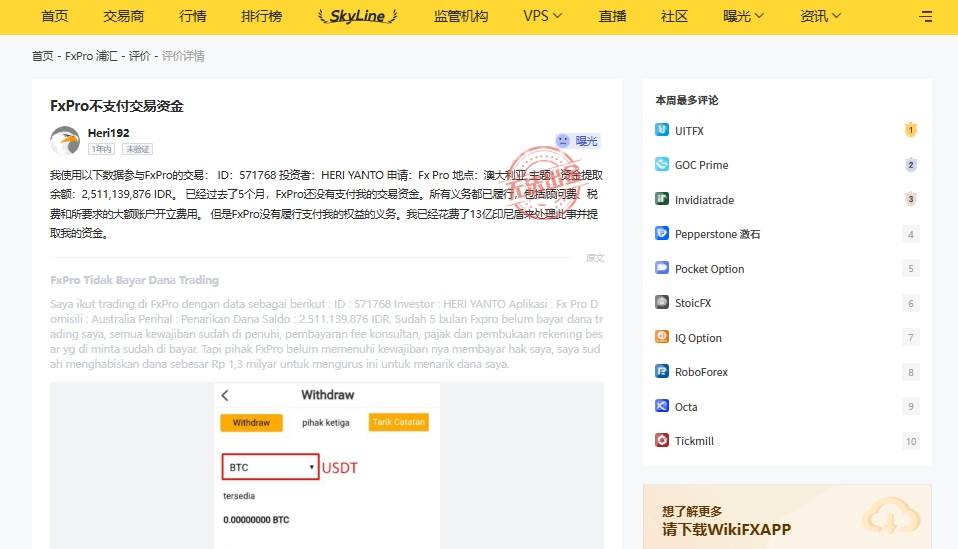Click the rank 3 bronze badge

[x=910, y=198]
